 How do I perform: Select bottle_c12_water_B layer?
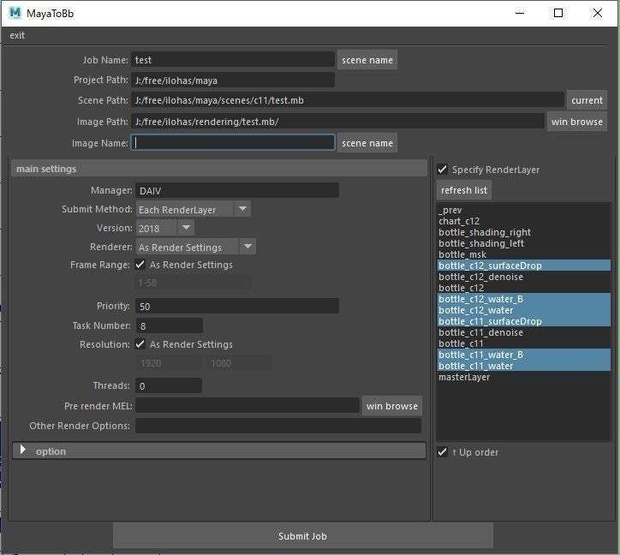click(x=524, y=299)
